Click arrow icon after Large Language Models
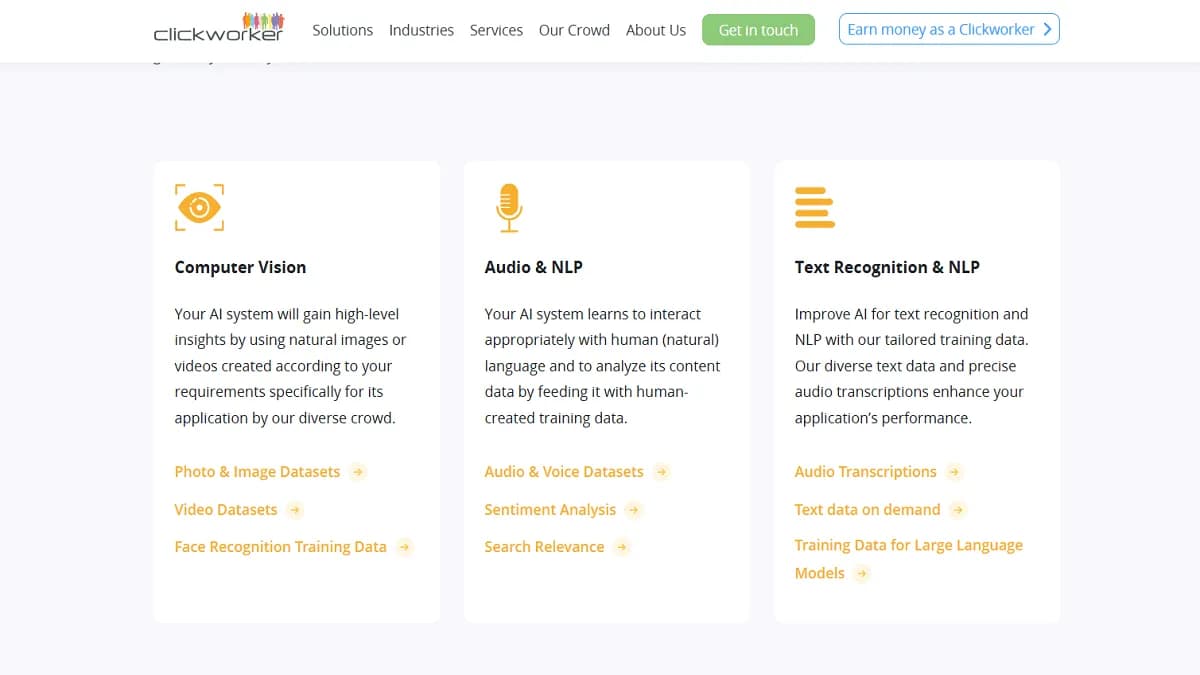This screenshot has height=675, width=1200. [862, 573]
